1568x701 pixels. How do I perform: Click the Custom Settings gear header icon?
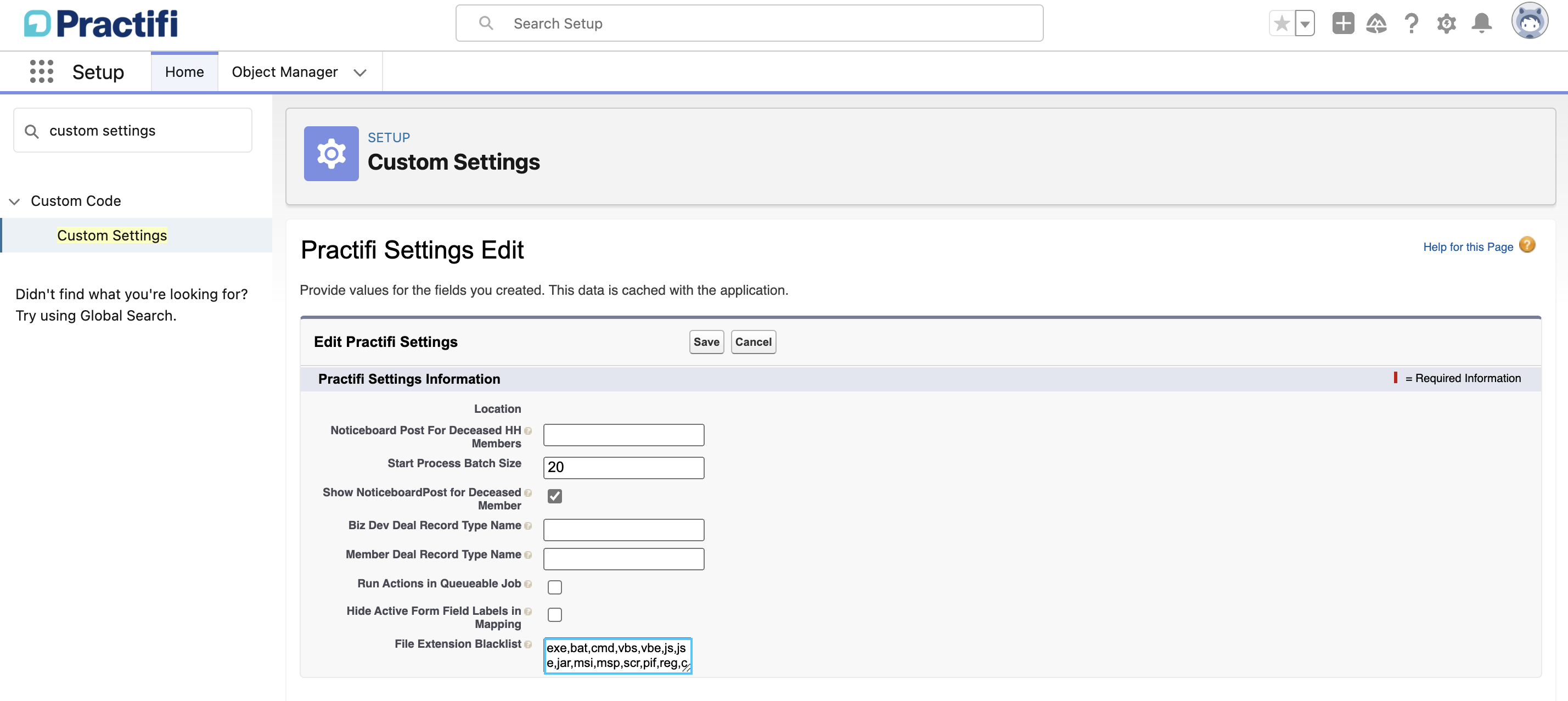pyautogui.click(x=331, y=154)
